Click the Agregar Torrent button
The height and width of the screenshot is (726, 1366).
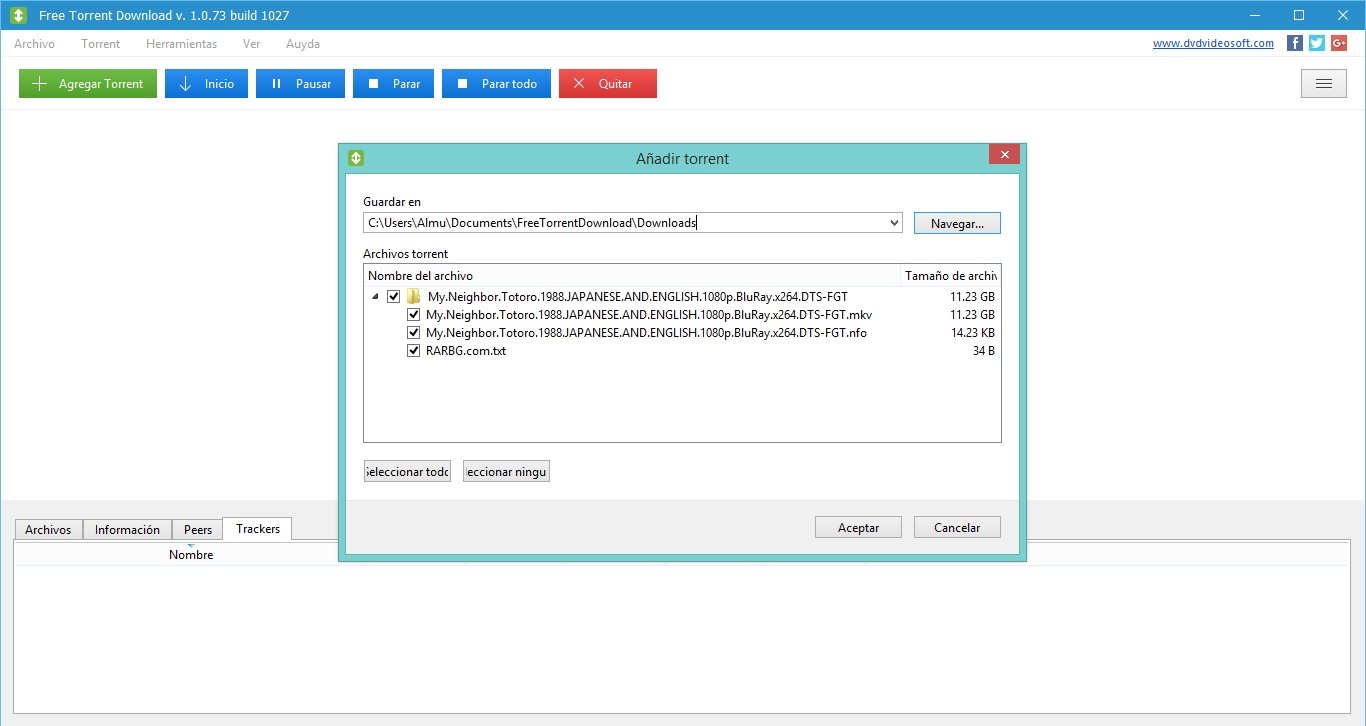(x=88, y=84)
